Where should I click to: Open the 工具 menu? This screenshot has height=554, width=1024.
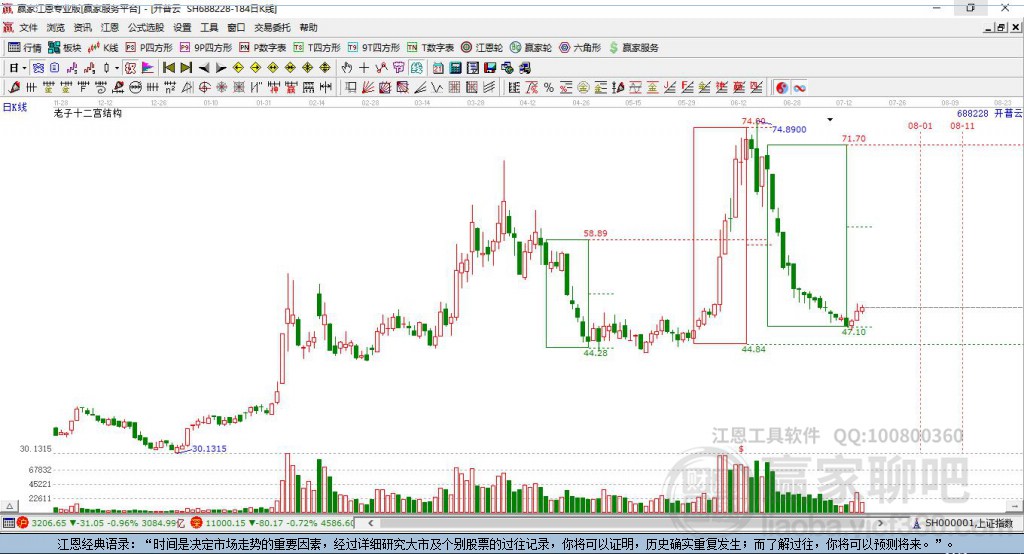point(209,27)
